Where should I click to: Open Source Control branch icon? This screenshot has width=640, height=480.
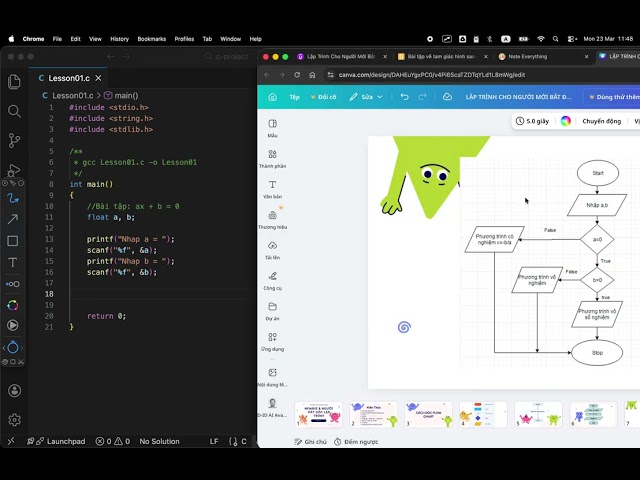click(x=14, y=140)
